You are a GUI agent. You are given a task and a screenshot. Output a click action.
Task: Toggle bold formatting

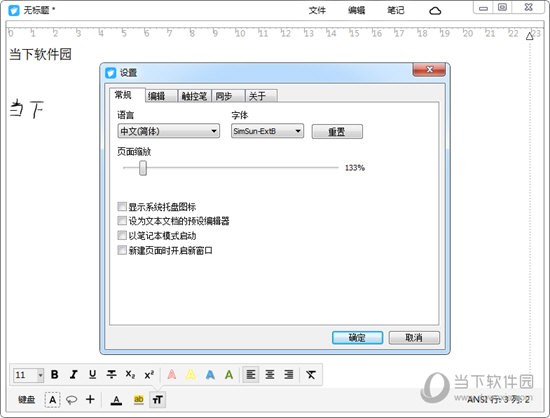tap(54, 375)
